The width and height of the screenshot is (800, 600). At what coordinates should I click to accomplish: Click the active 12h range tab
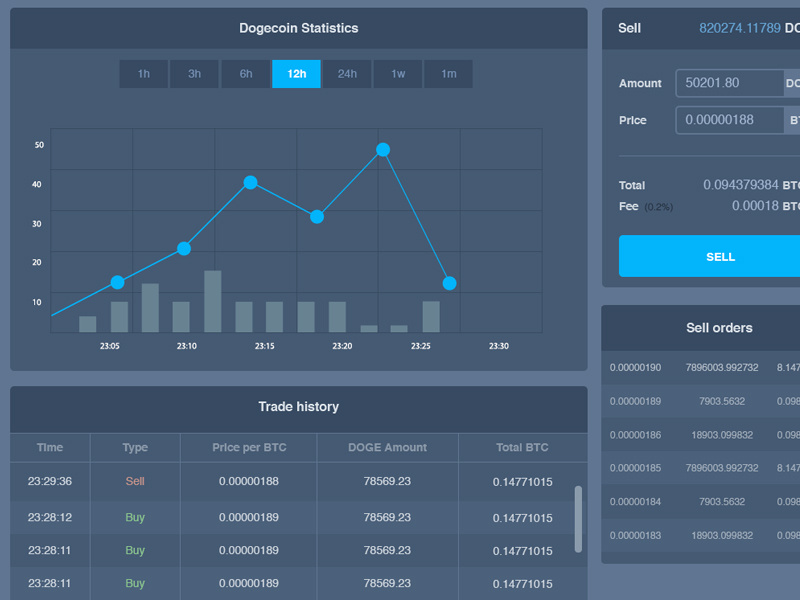tap(296, 74)
